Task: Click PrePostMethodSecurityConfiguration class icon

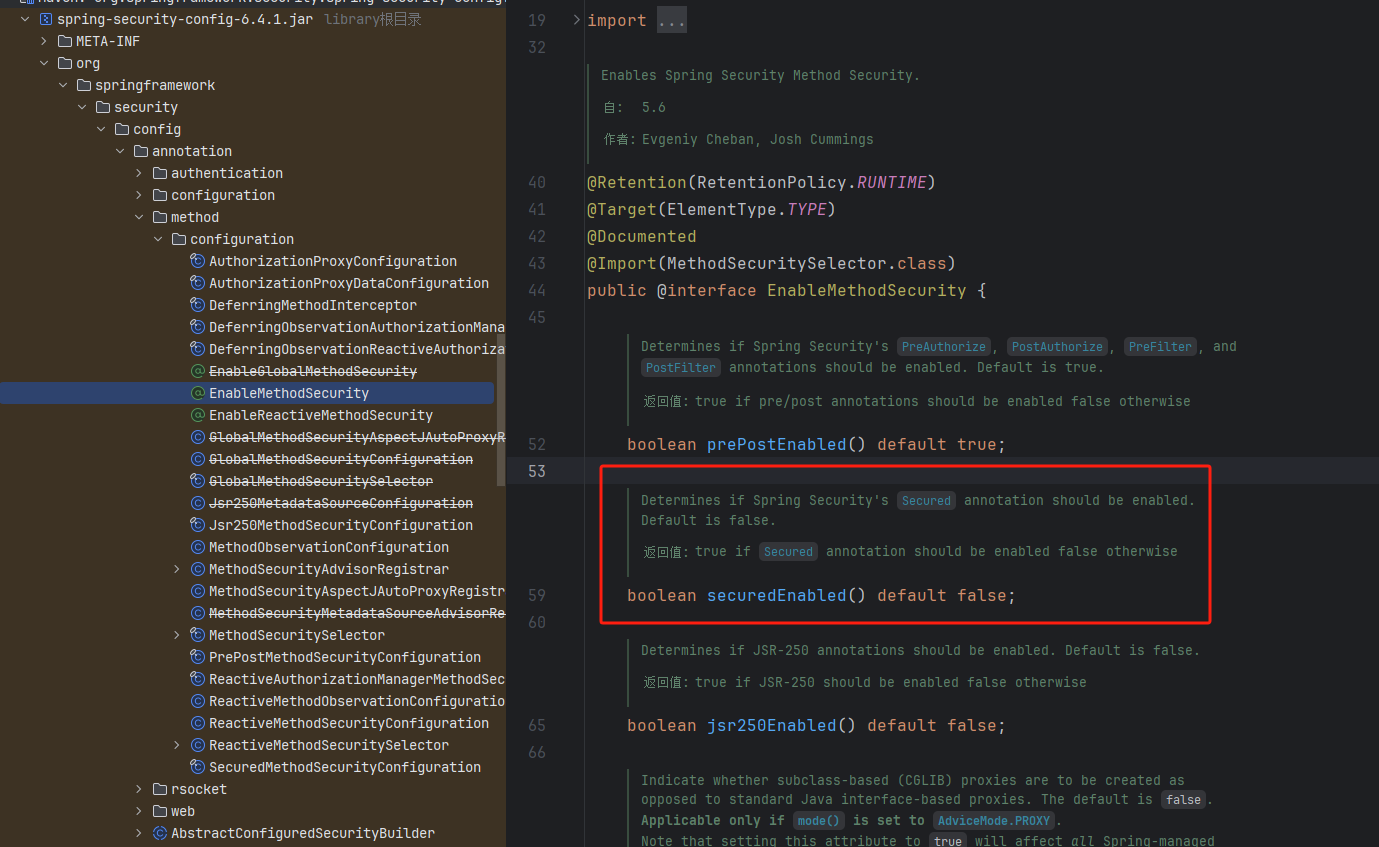Action: (198, 657)
